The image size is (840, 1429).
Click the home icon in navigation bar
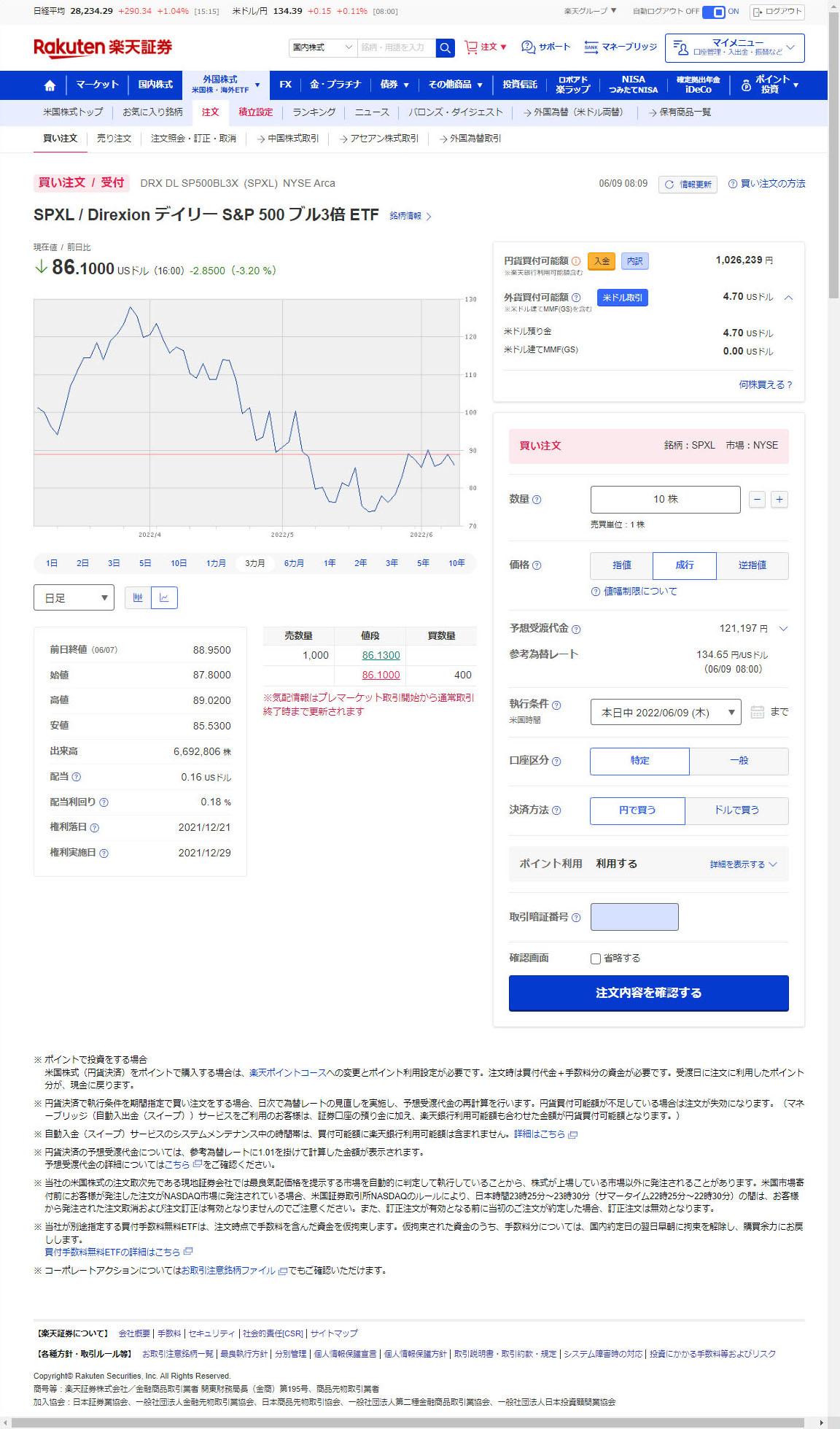[x=50, y=85]
